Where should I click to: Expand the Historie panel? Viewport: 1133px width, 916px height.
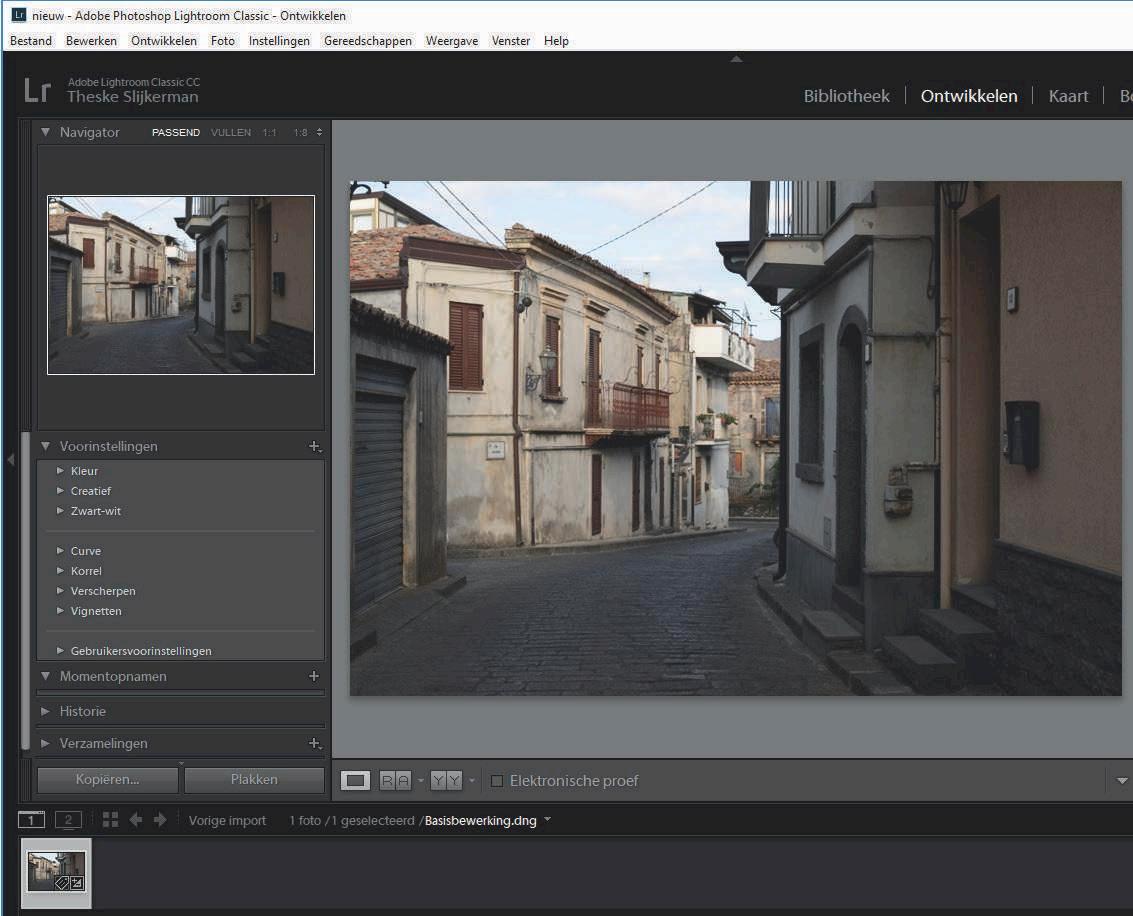[46, 711]
